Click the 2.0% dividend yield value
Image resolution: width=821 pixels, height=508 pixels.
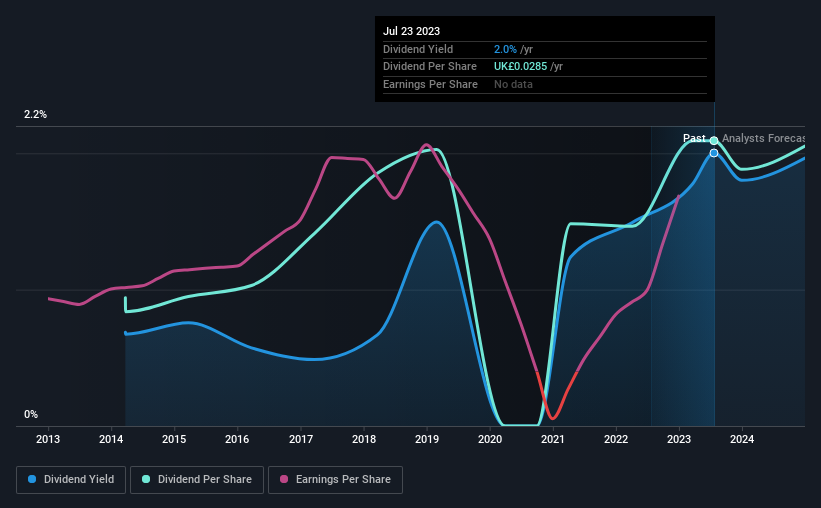click(x=505, y=49)
